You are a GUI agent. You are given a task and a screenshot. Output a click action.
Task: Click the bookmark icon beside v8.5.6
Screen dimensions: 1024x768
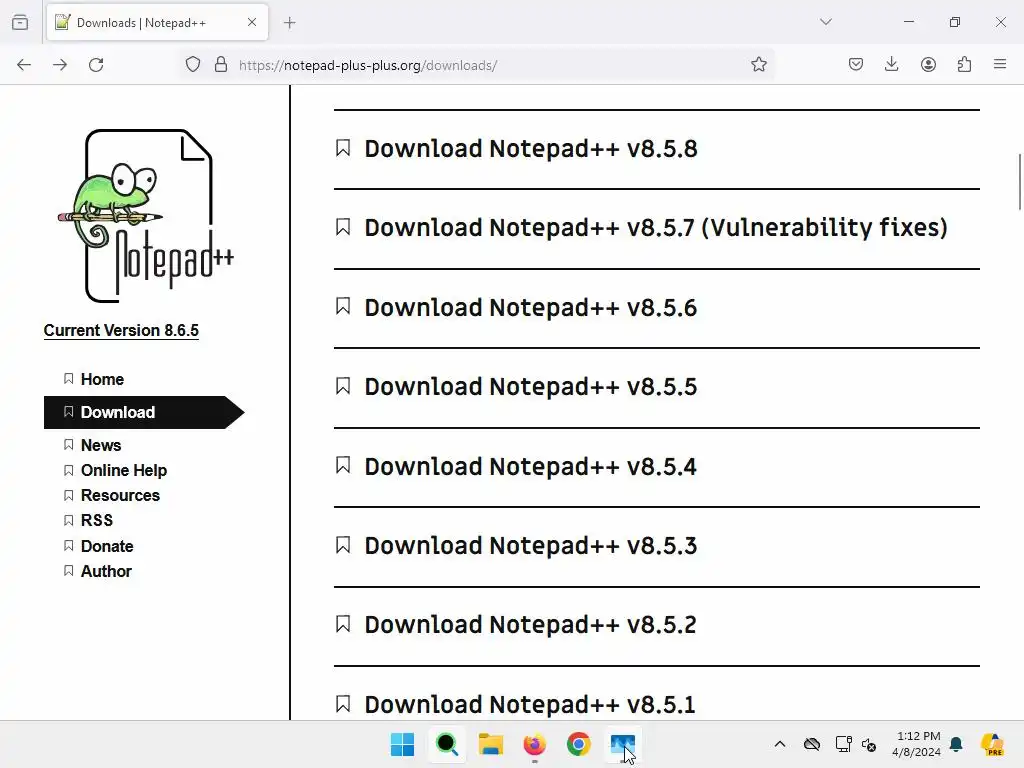click(343, 306)
